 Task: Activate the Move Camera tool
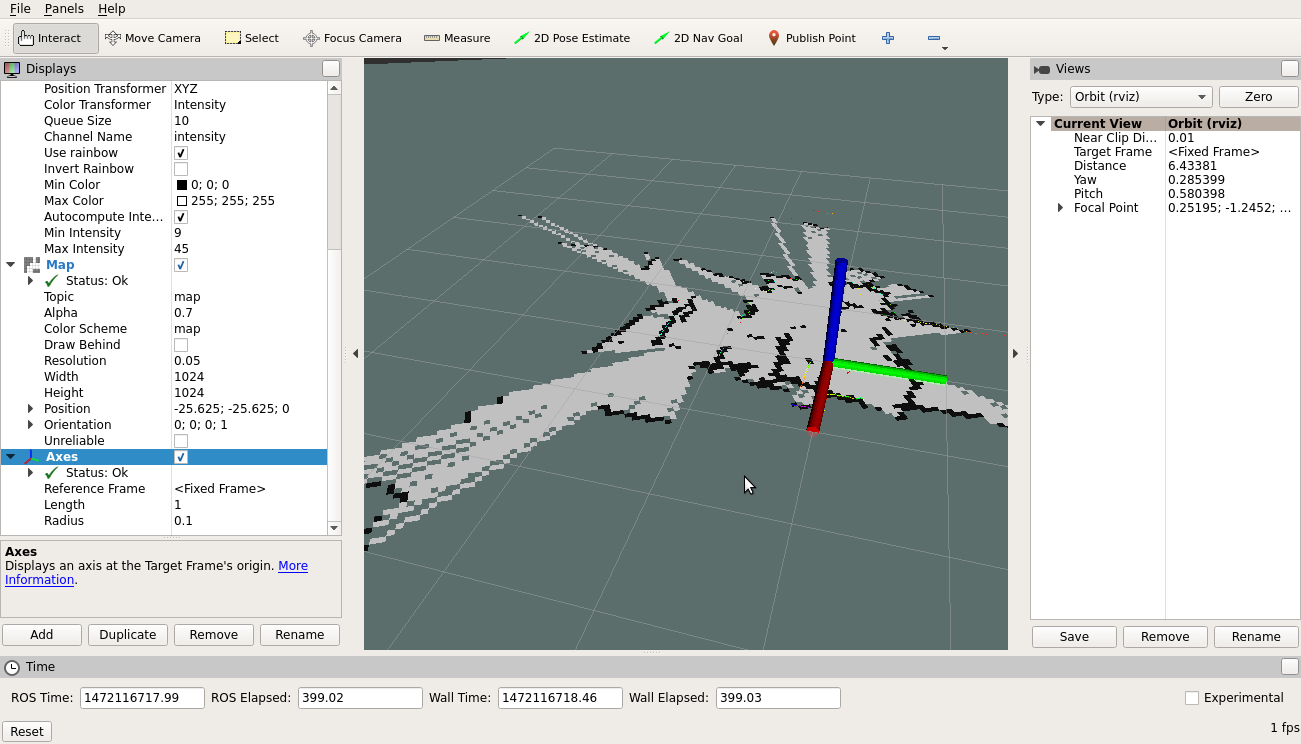click(x=152, y=38)
